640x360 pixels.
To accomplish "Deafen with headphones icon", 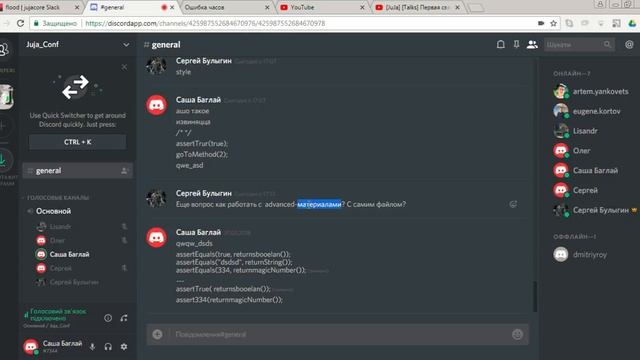I will (108, 347).
